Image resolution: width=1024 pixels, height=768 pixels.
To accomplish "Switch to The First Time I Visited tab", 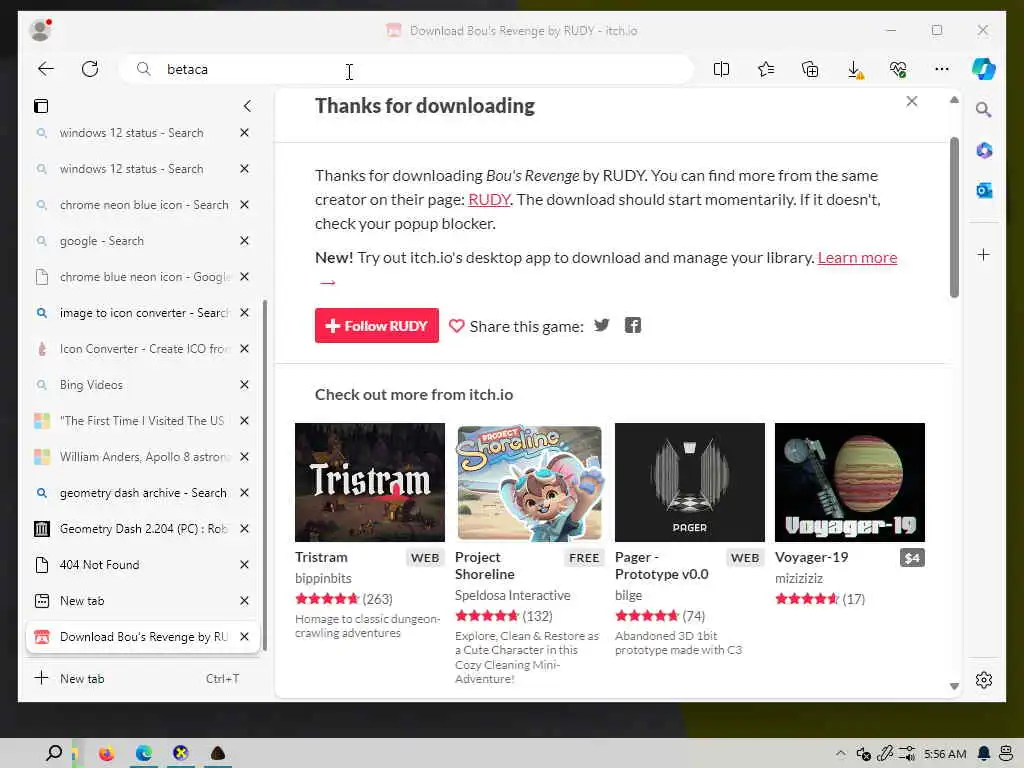I will pyautogui.click(x=141, y=421).
